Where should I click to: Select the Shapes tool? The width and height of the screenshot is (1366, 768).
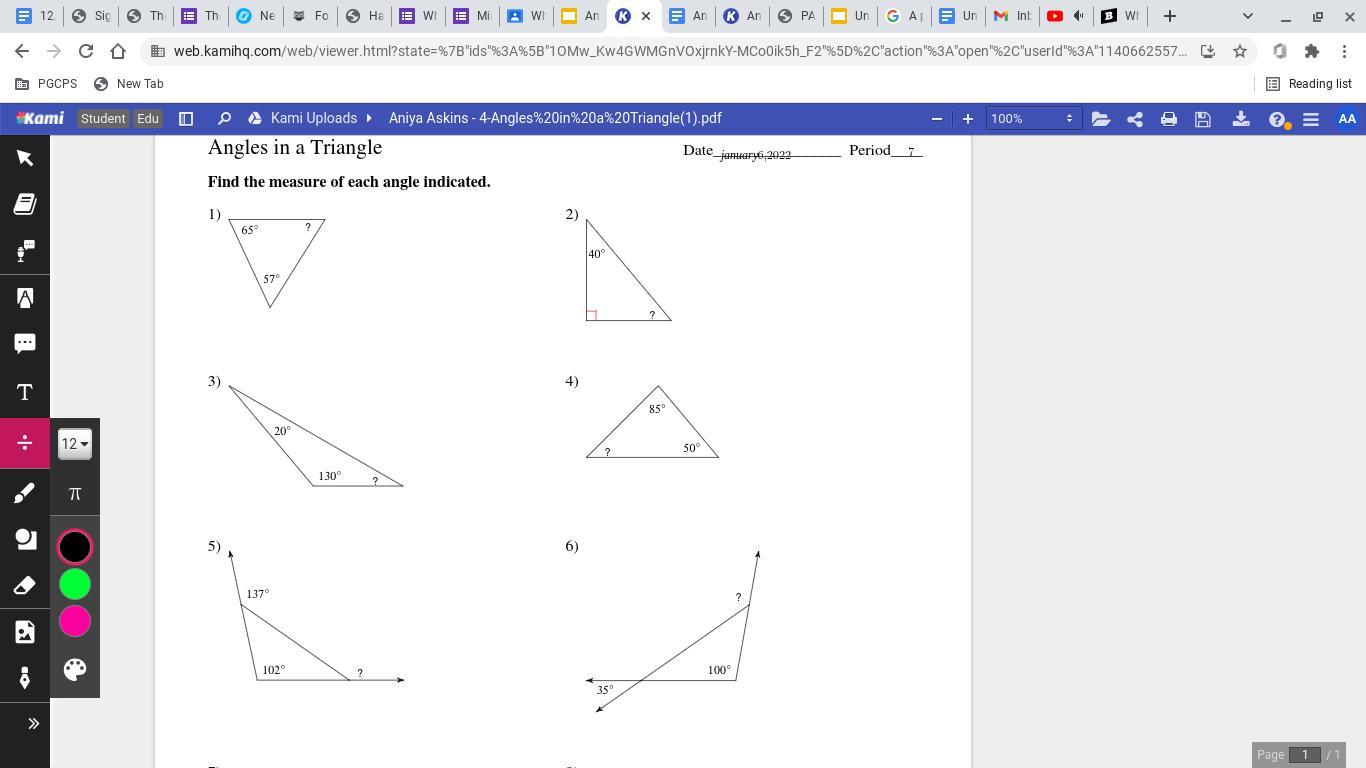(x=25, y=539)
